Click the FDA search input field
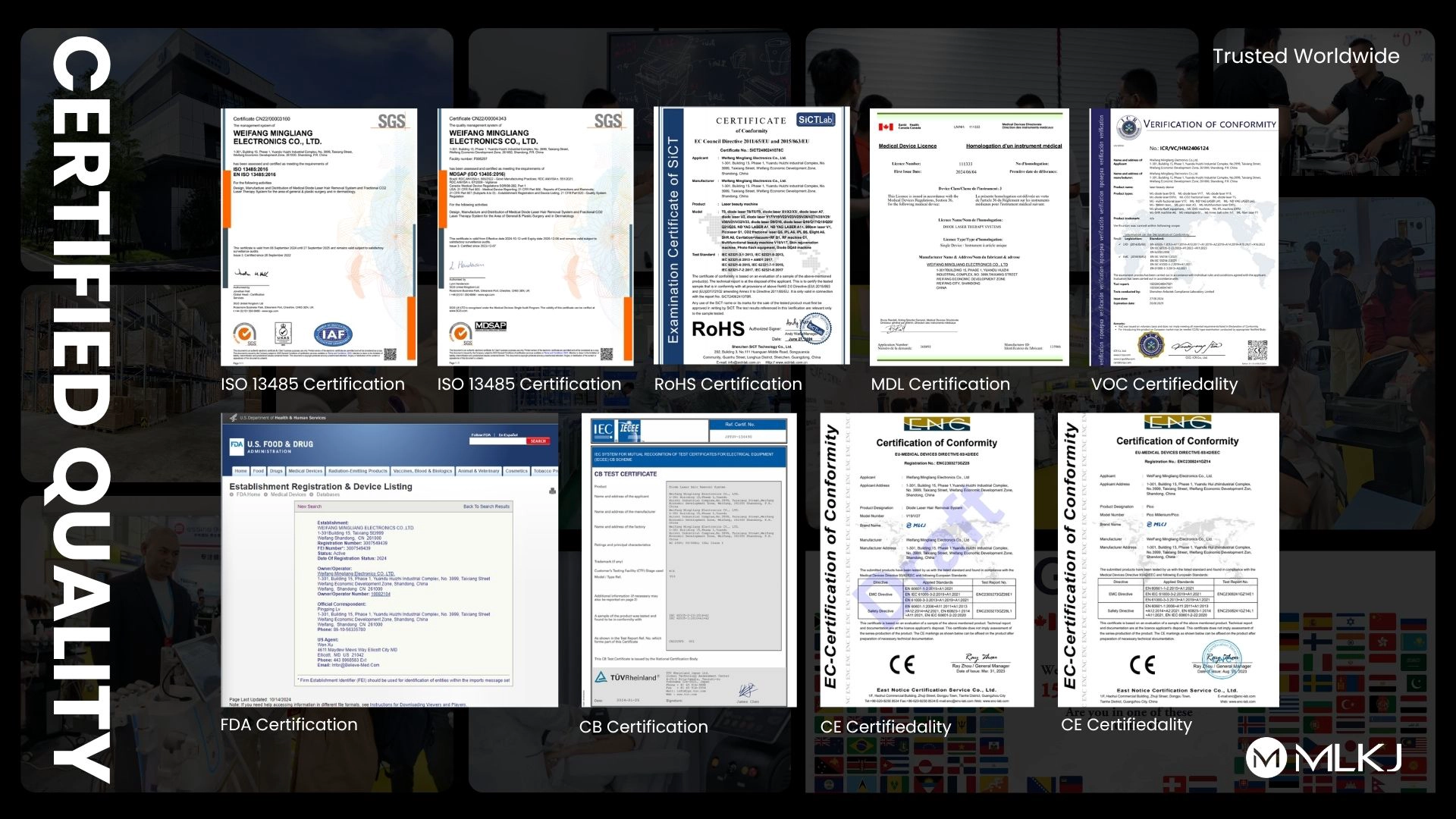The image size is (1456, 819). [x=497, y=441]
